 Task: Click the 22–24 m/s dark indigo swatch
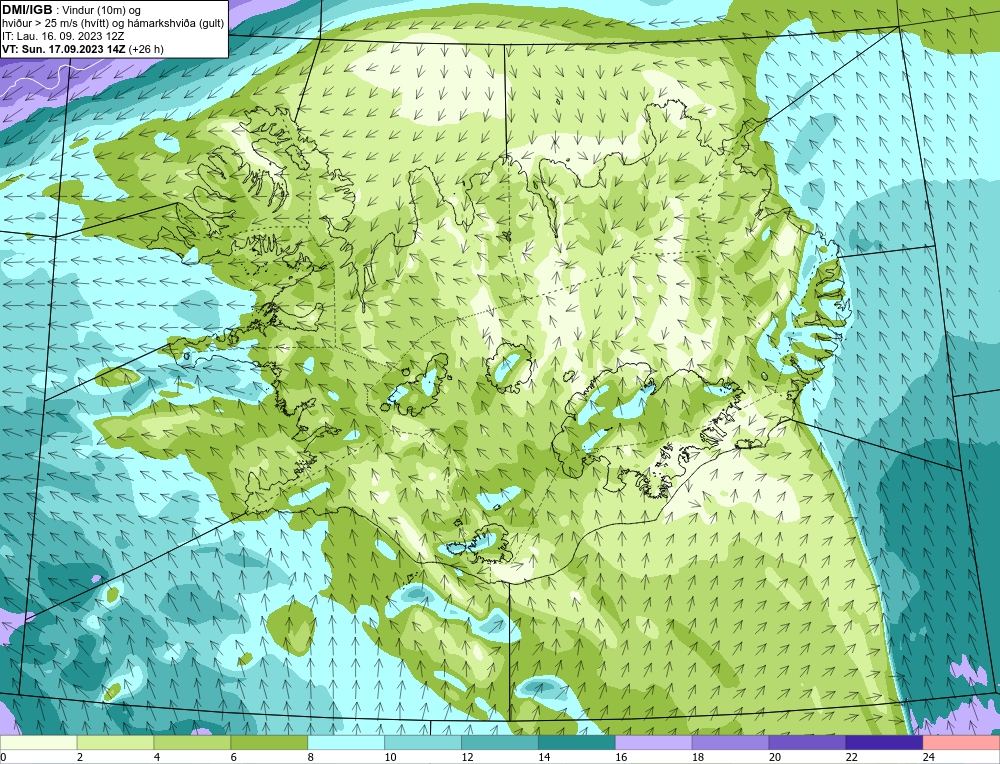coord(884,743)
